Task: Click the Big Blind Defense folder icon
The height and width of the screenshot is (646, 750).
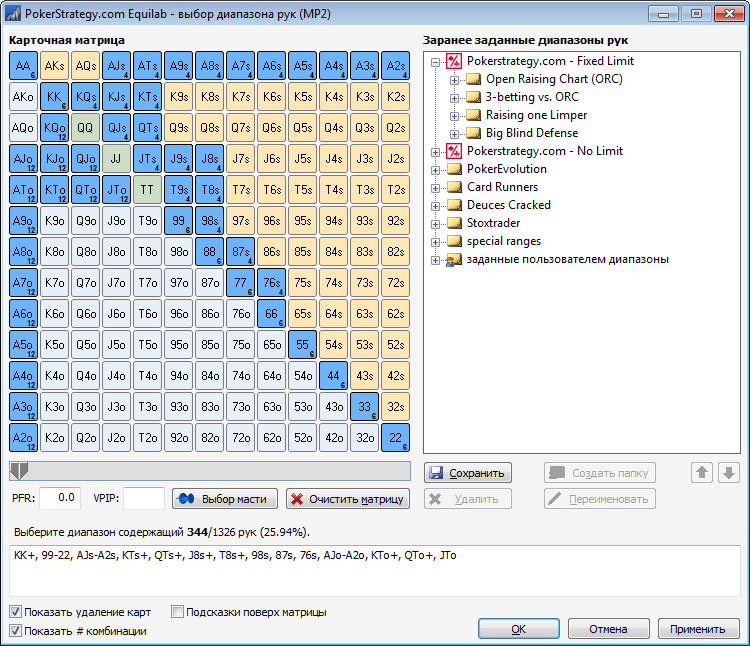Action: pos(473,133)
